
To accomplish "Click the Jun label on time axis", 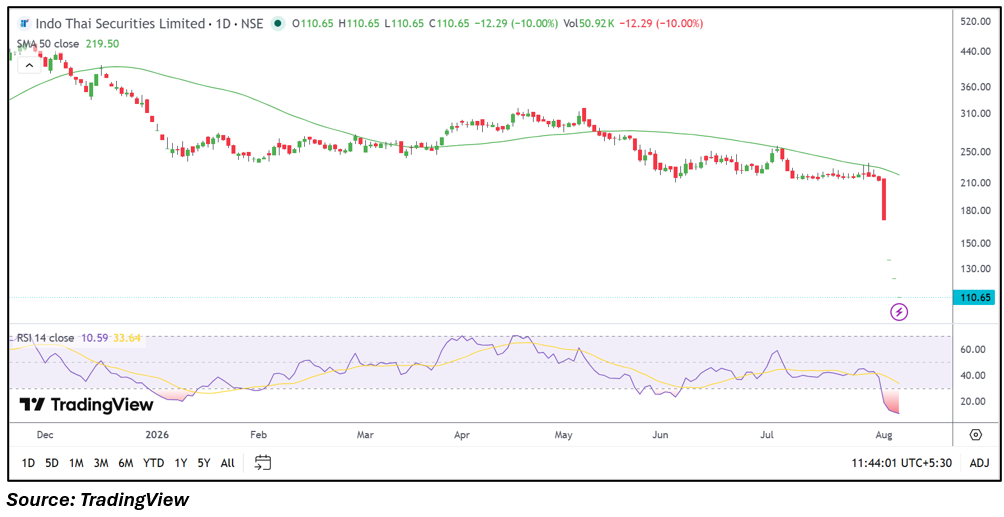I will point(660,435).
